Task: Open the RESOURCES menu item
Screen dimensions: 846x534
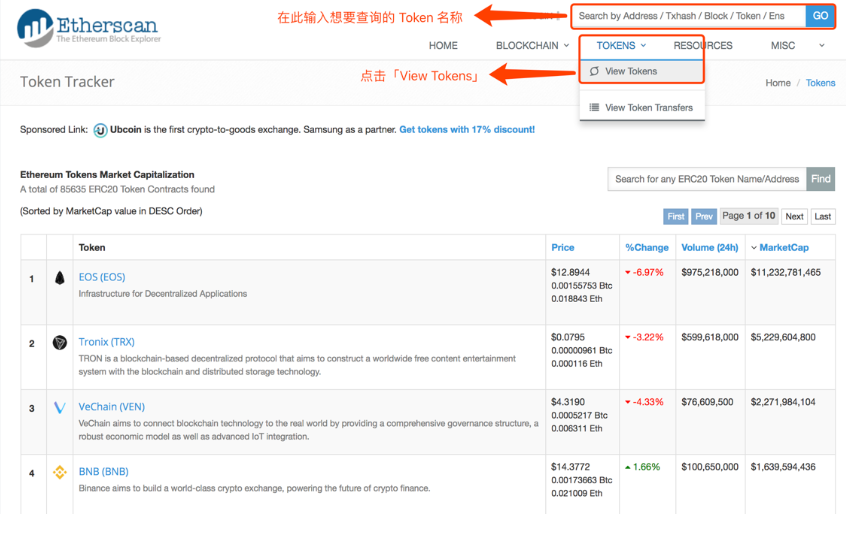Action: point(703,45)
